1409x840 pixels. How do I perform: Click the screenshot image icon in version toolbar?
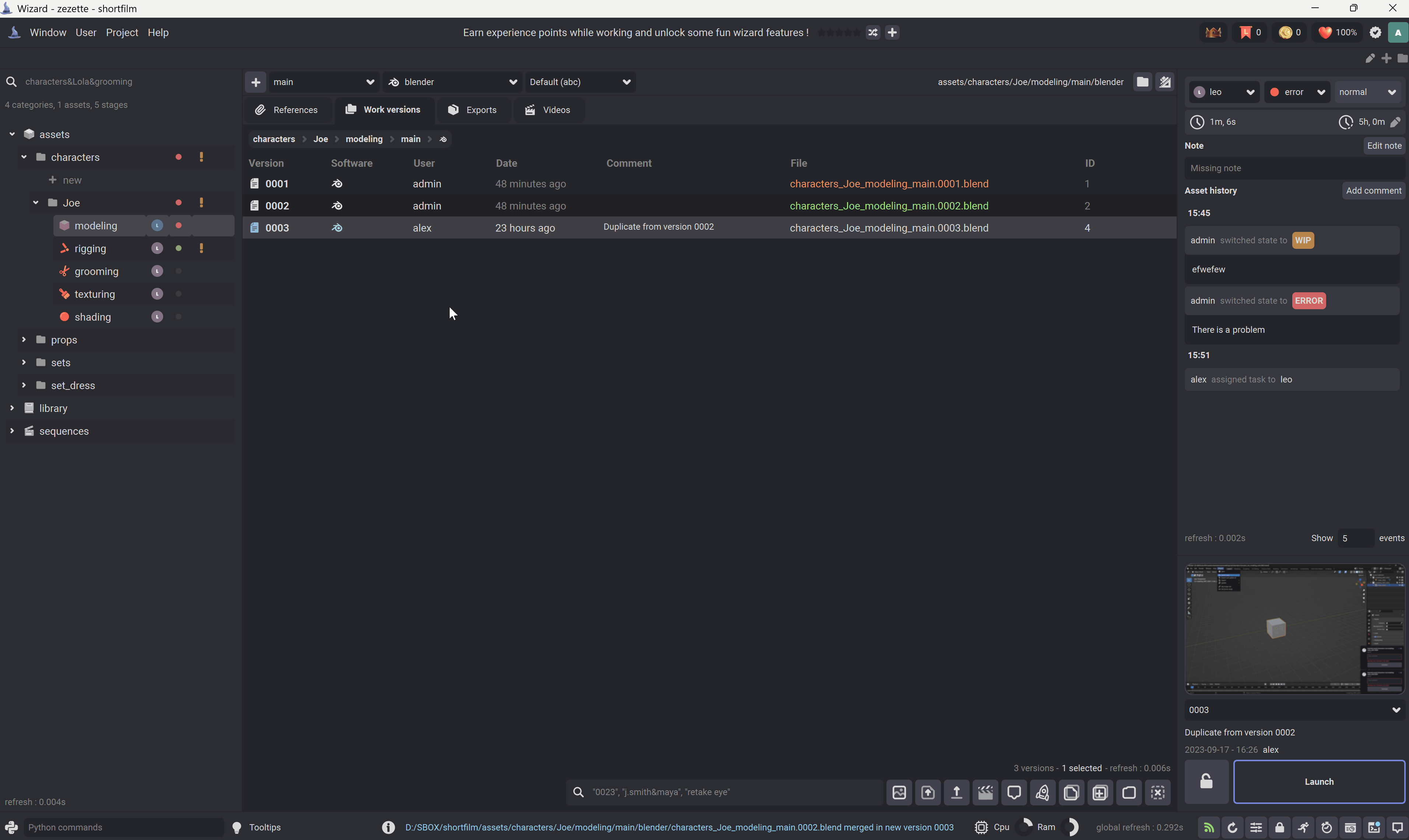(899, 793)
